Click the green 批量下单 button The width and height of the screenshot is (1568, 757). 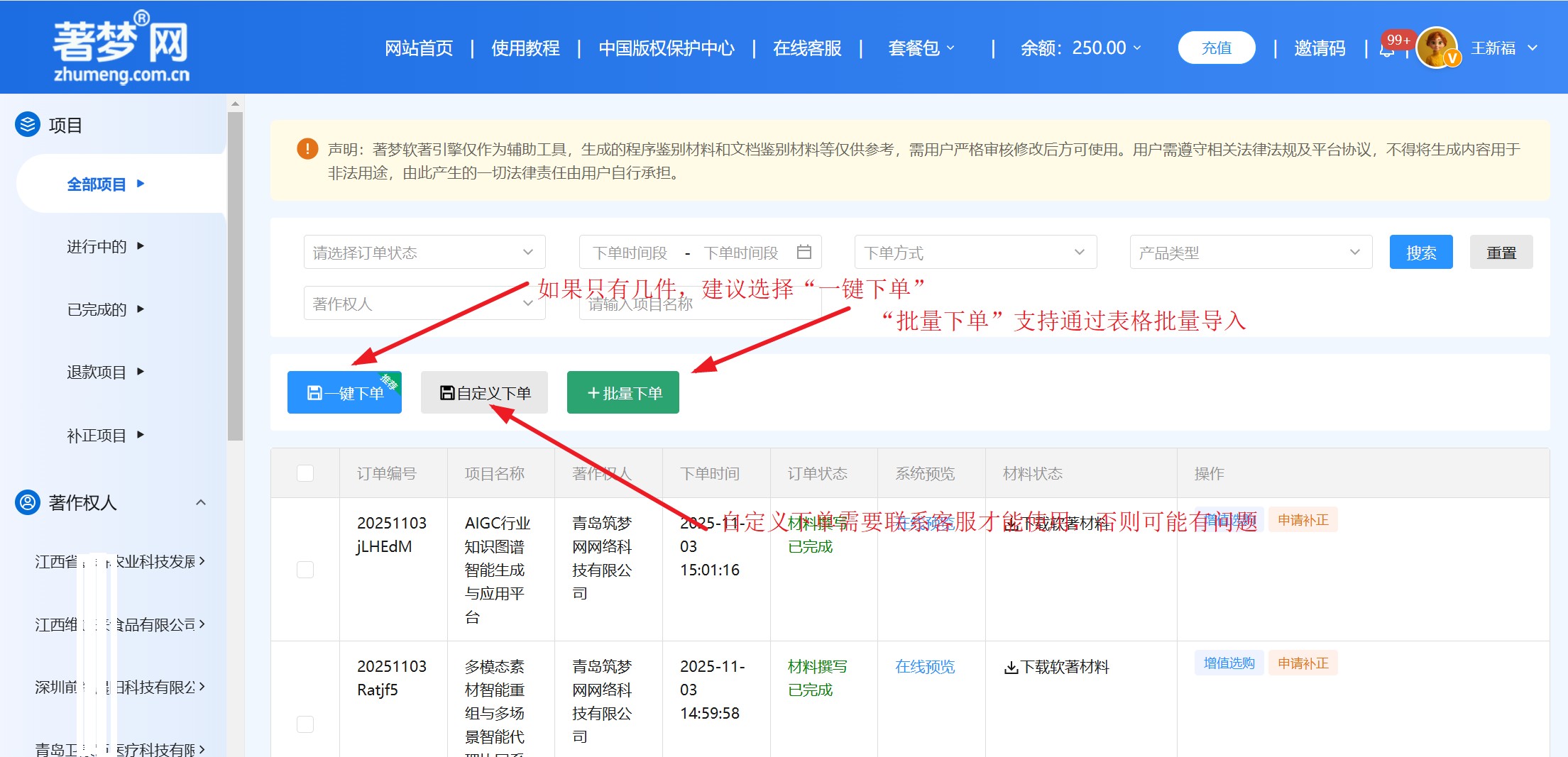click(623, 392)
